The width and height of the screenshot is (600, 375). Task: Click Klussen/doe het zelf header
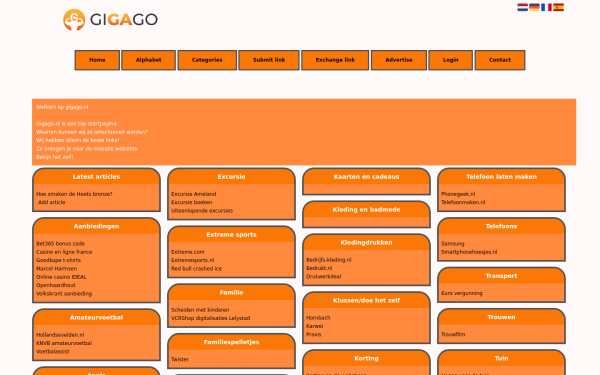click(366, 301)
